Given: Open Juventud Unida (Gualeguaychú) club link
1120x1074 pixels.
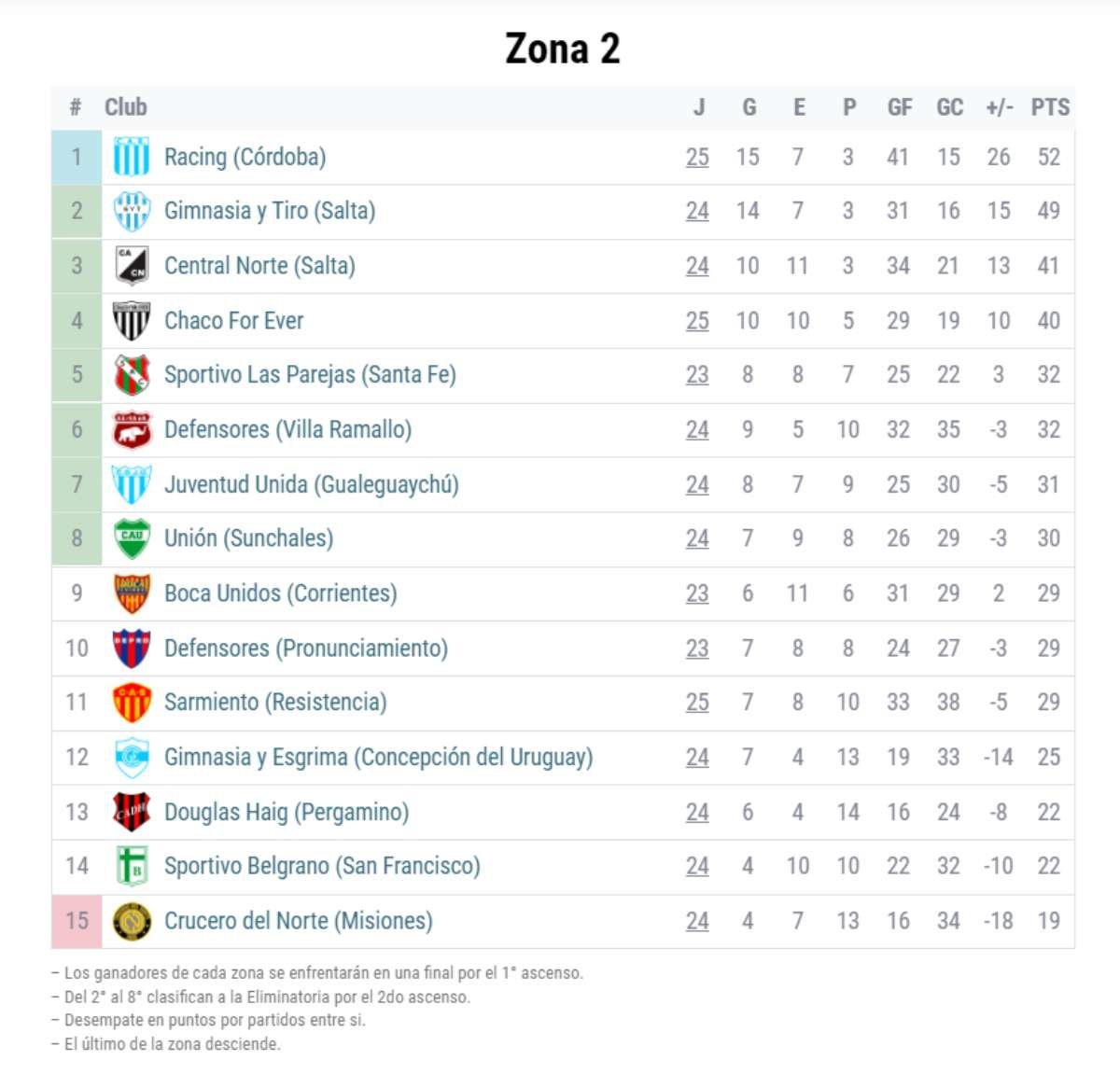Looking at the screenshot, I should coord(311,484).
